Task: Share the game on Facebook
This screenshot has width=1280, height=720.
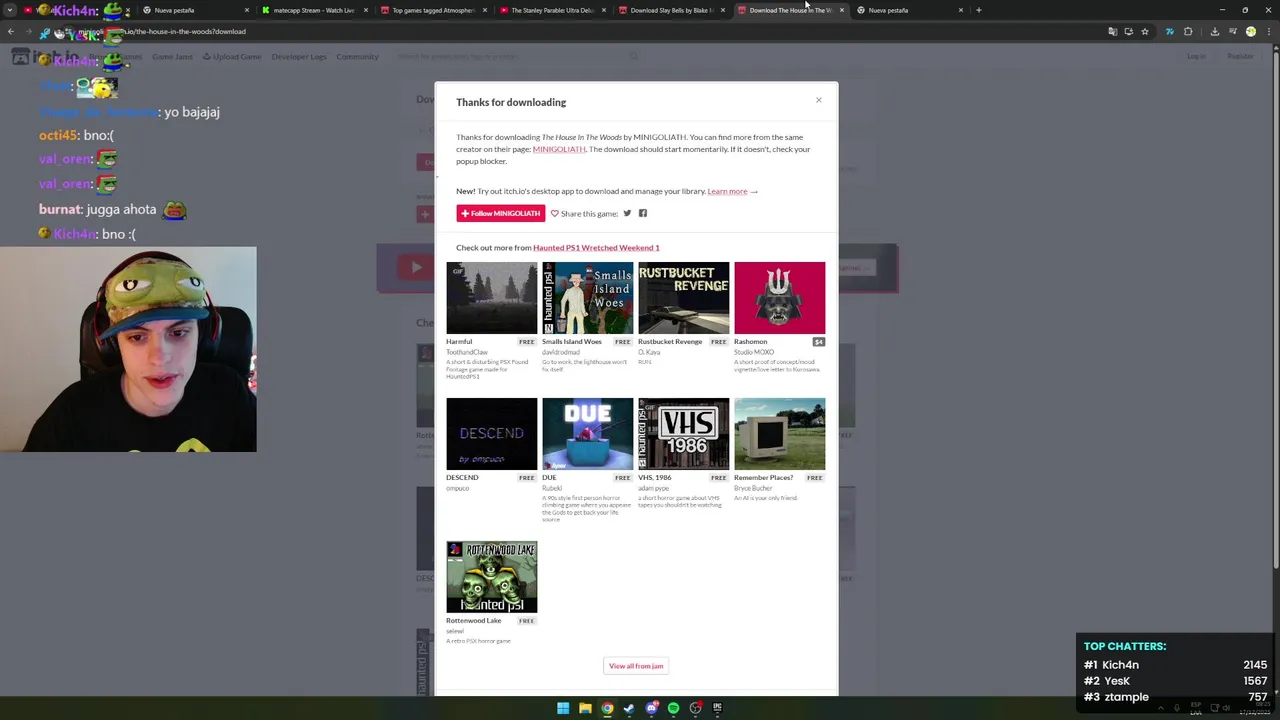Action: click(x=643, y=213)
